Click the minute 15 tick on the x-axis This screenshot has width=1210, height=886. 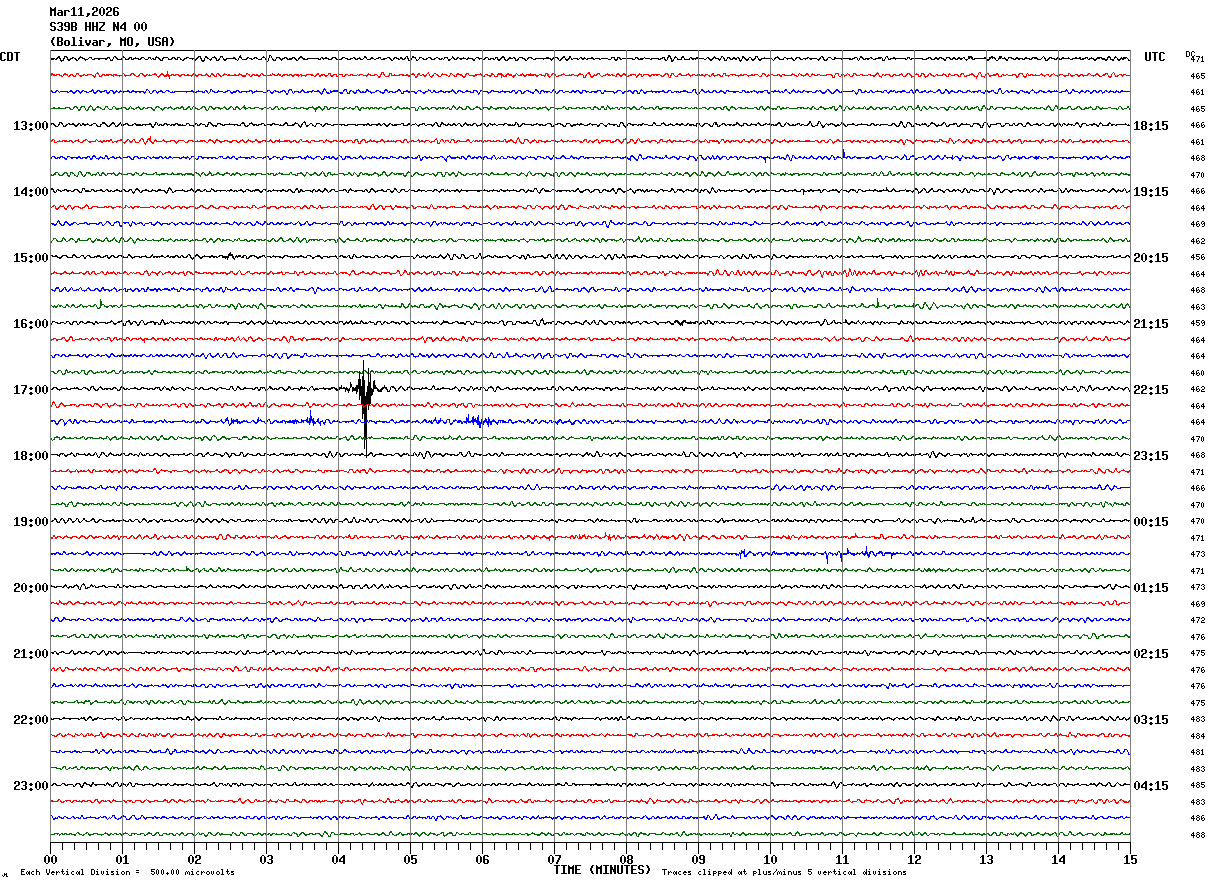(x=1130, y=859)
